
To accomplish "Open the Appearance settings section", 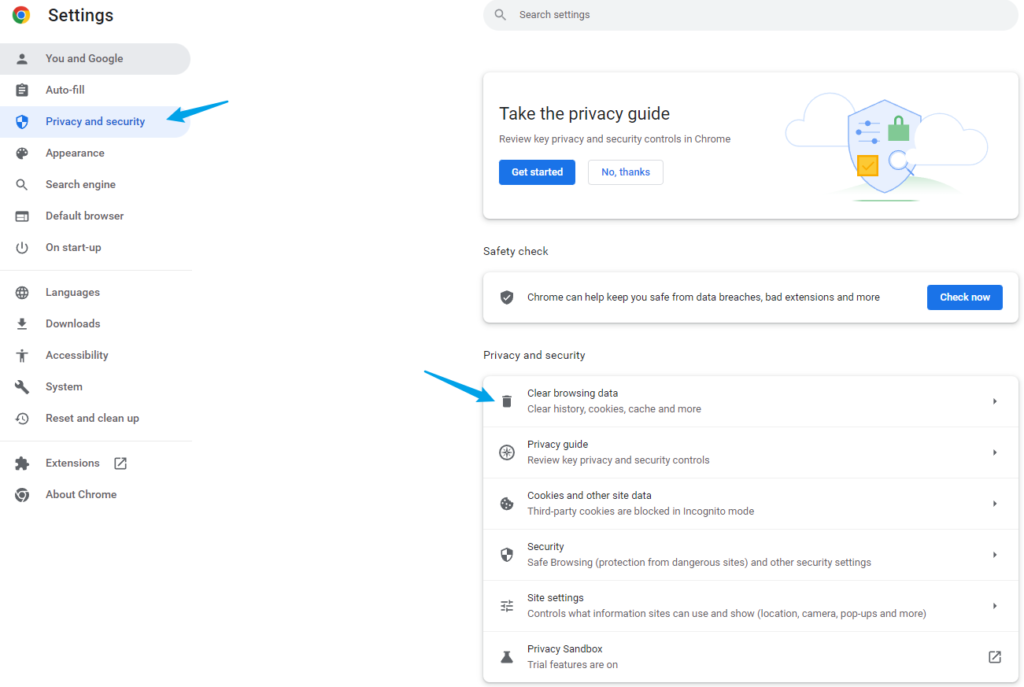I will tap(75, 153).
